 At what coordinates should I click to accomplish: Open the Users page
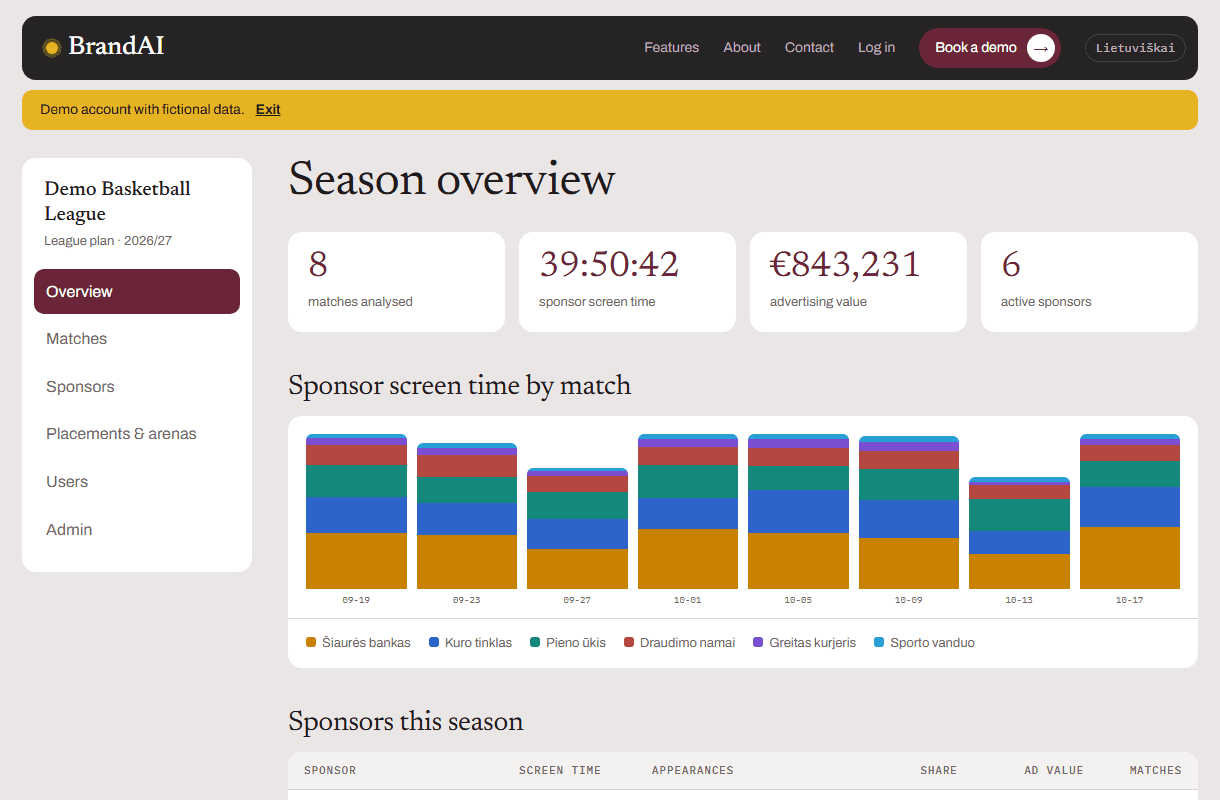[x=137, y=482]
